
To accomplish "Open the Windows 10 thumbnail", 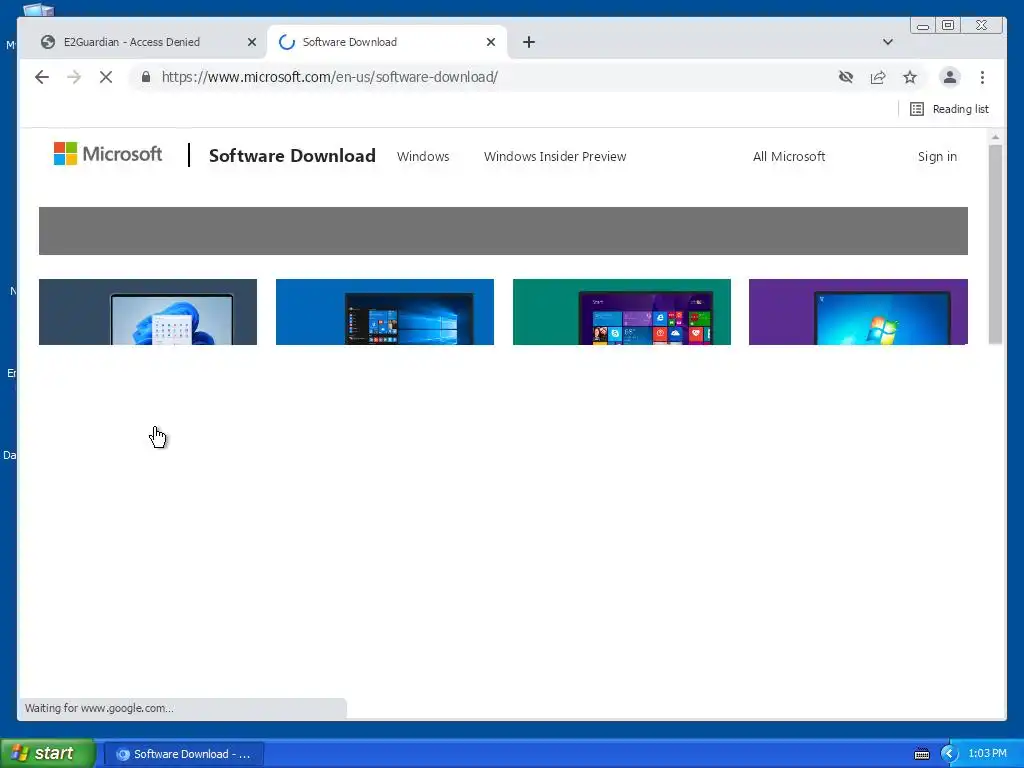I will click(385, 312).
